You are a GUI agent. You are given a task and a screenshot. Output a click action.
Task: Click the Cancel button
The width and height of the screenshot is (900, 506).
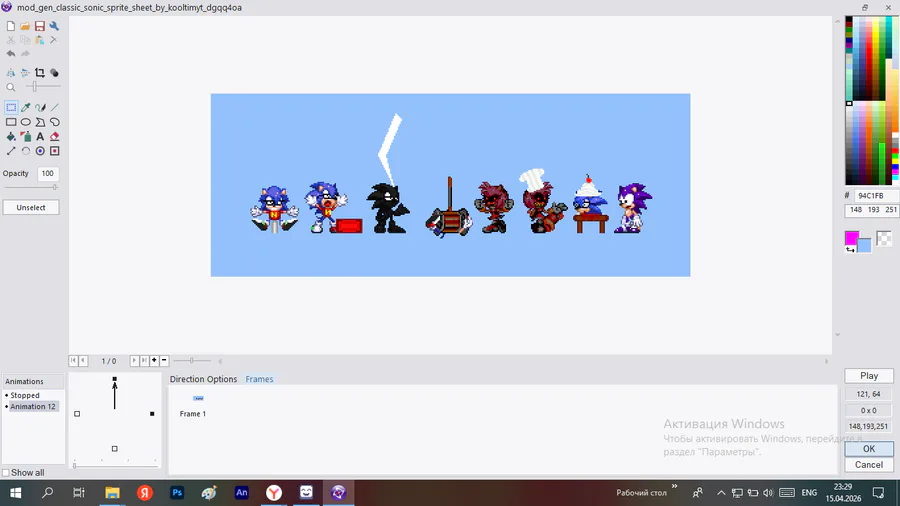869,465
